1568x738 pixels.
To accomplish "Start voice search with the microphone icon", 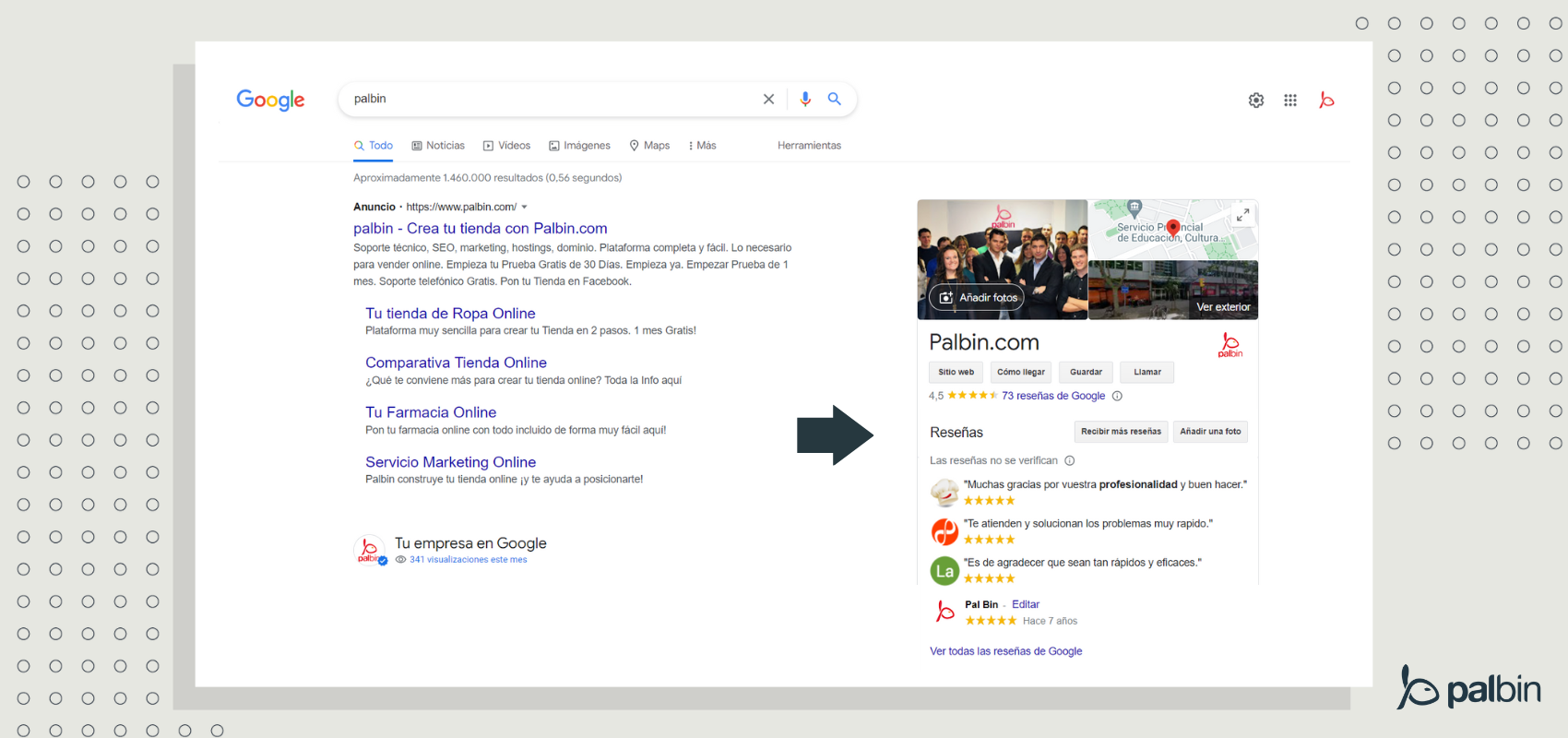I will point(805,100).
